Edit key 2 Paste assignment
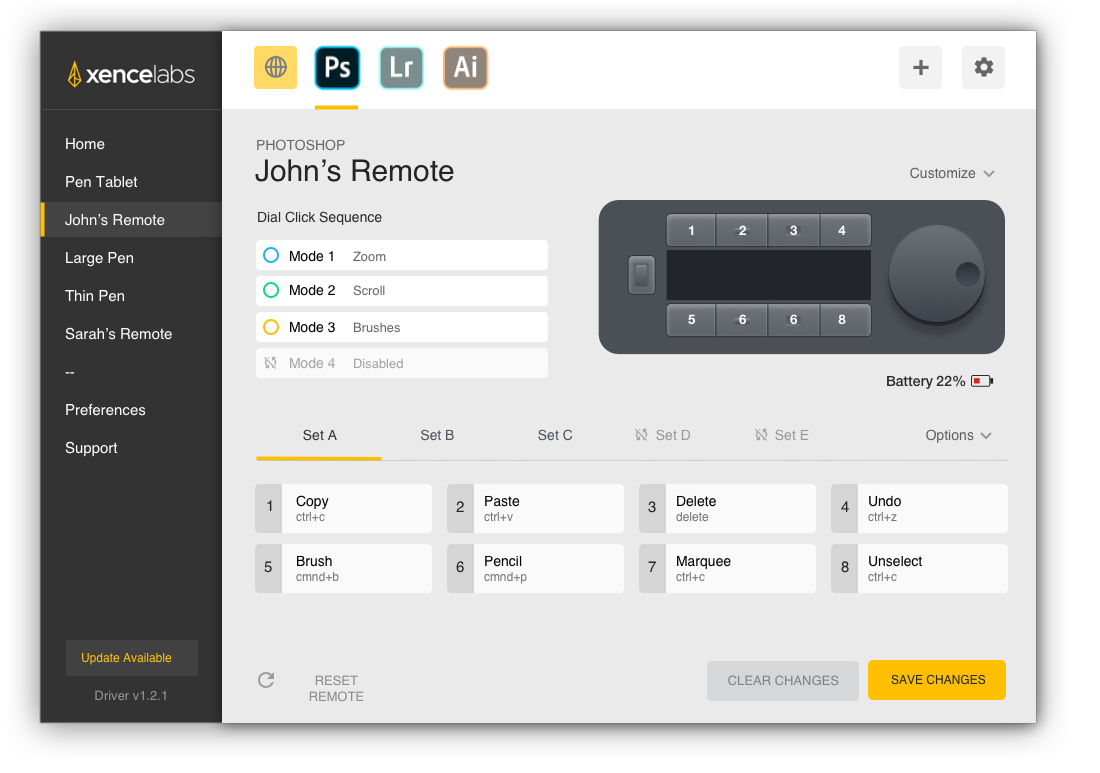The image size is (1100, 773). pyautogui.click(x=535, y=508)
